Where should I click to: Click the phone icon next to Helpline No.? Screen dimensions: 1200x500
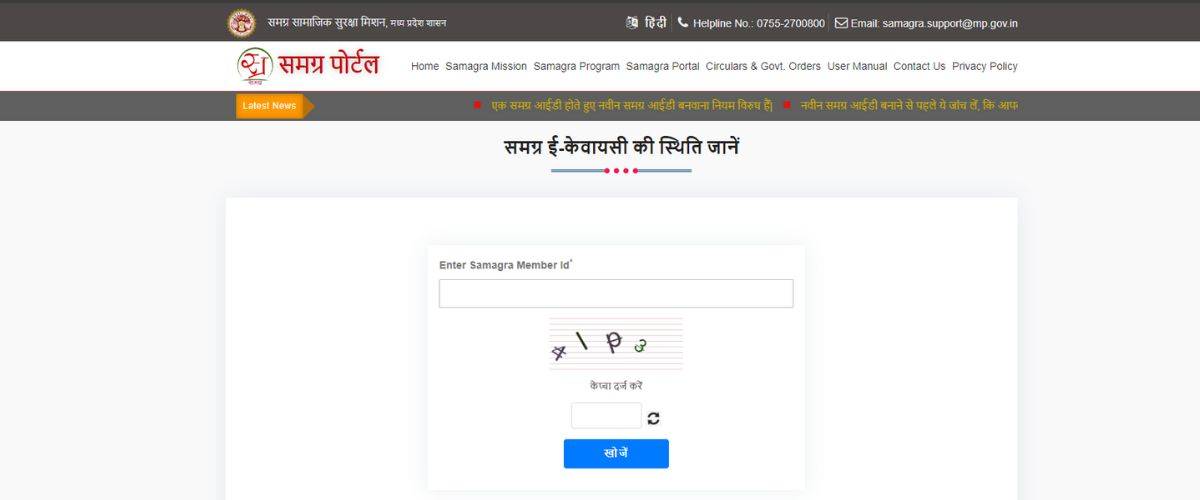pos(683,22)
